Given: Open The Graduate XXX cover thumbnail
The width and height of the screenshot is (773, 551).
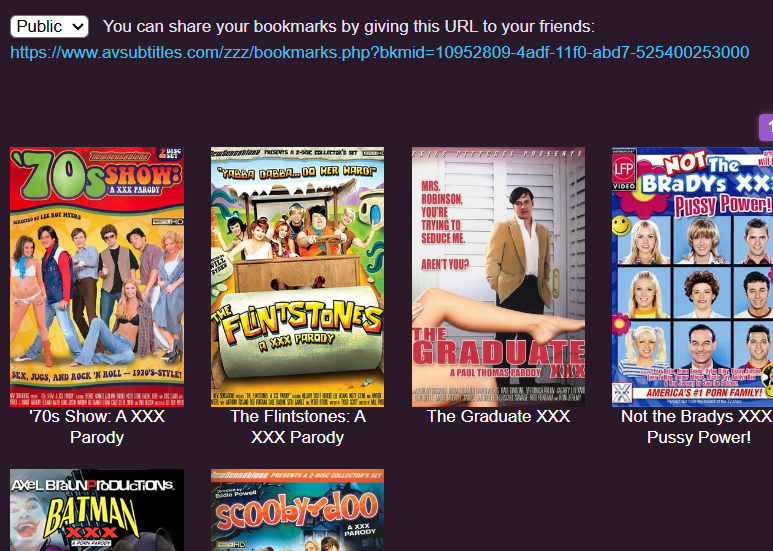Looking at the screenshot, I should coord(498,276).
